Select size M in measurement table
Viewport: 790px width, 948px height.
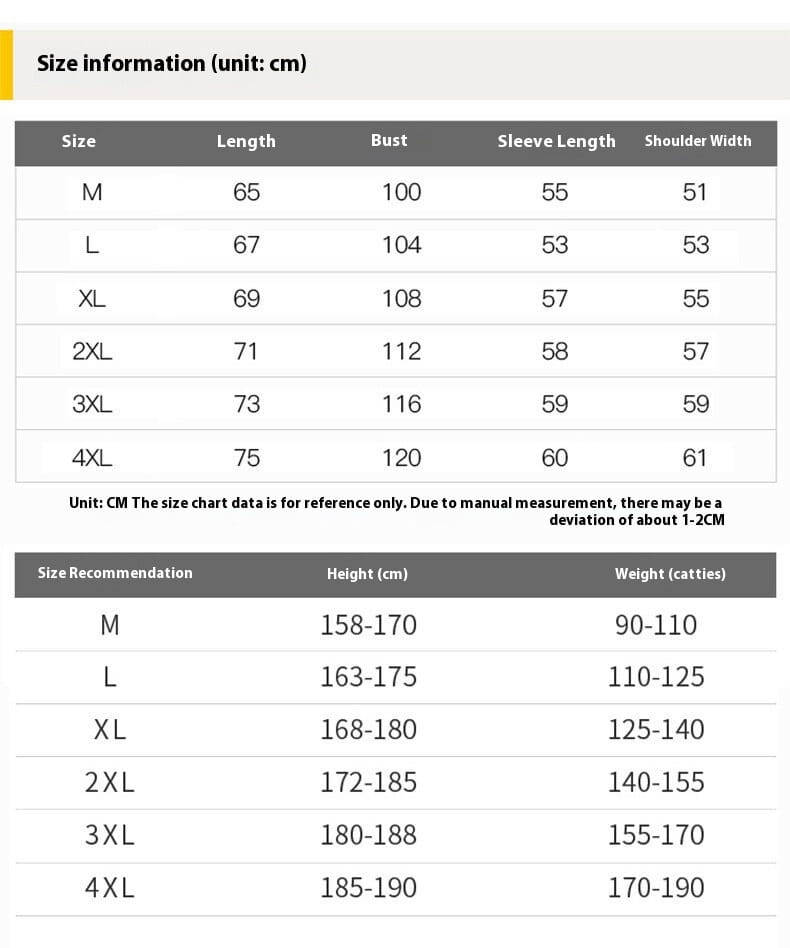pos(92,192)
